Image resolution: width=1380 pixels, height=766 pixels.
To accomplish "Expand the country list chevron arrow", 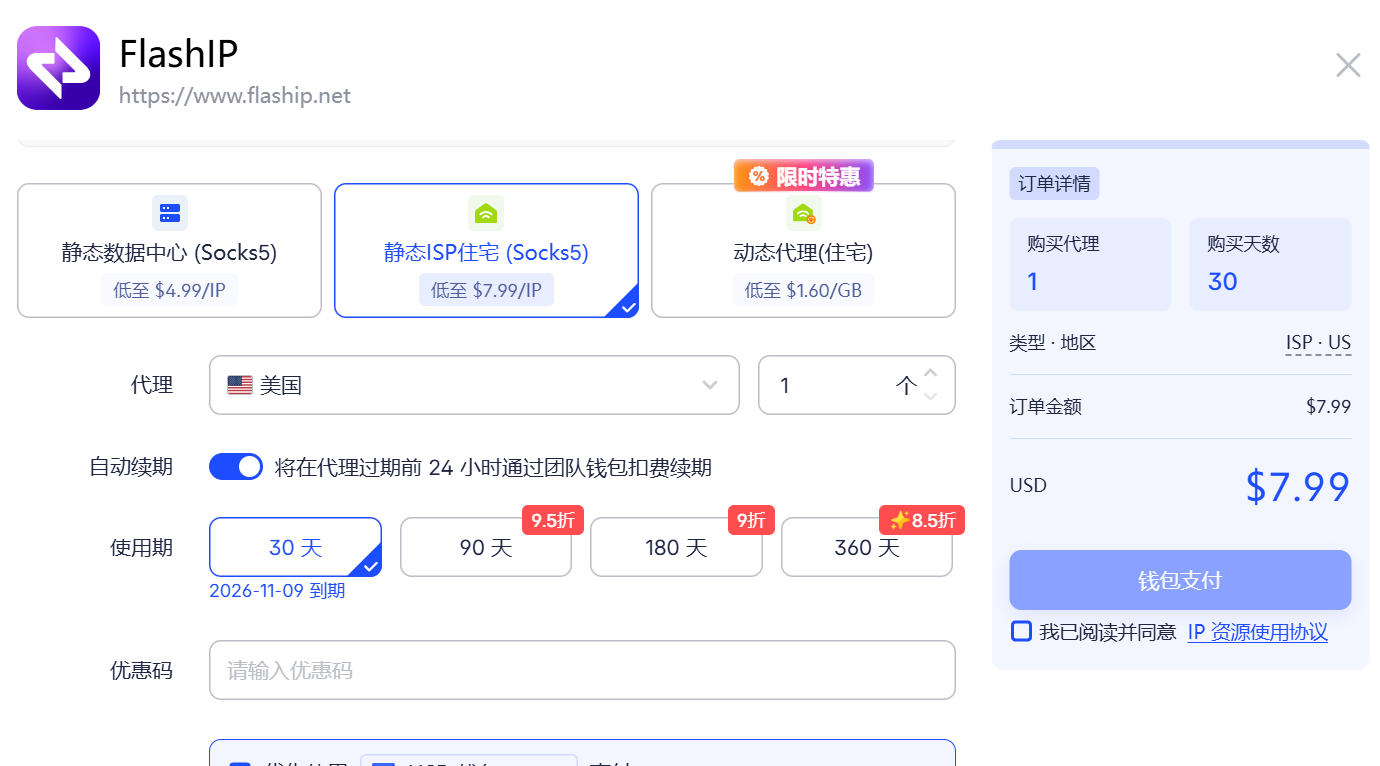I will point(710,385).
